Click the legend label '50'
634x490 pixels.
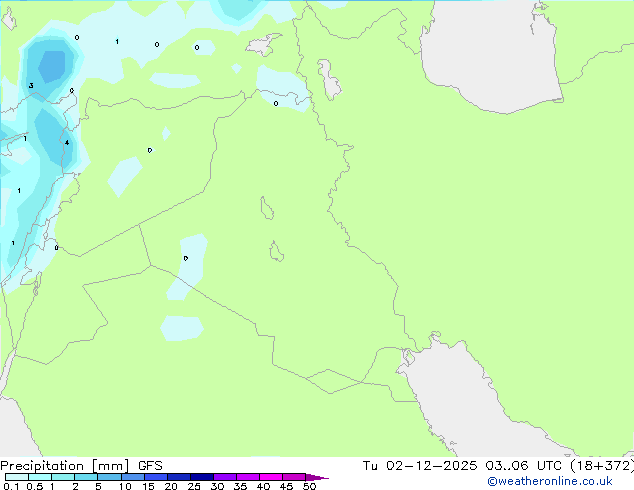[309, 486]
